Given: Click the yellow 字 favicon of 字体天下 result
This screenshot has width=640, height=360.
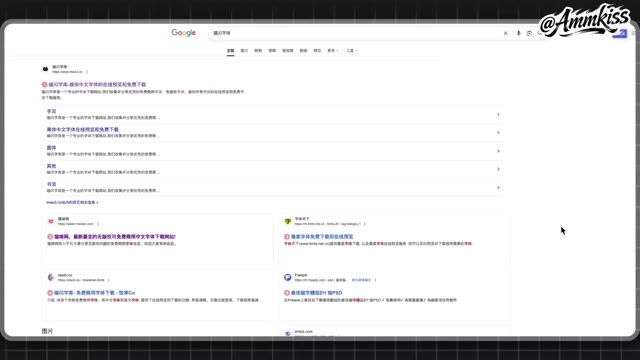Looking at the screenshot, I should (x=288, y=221).
